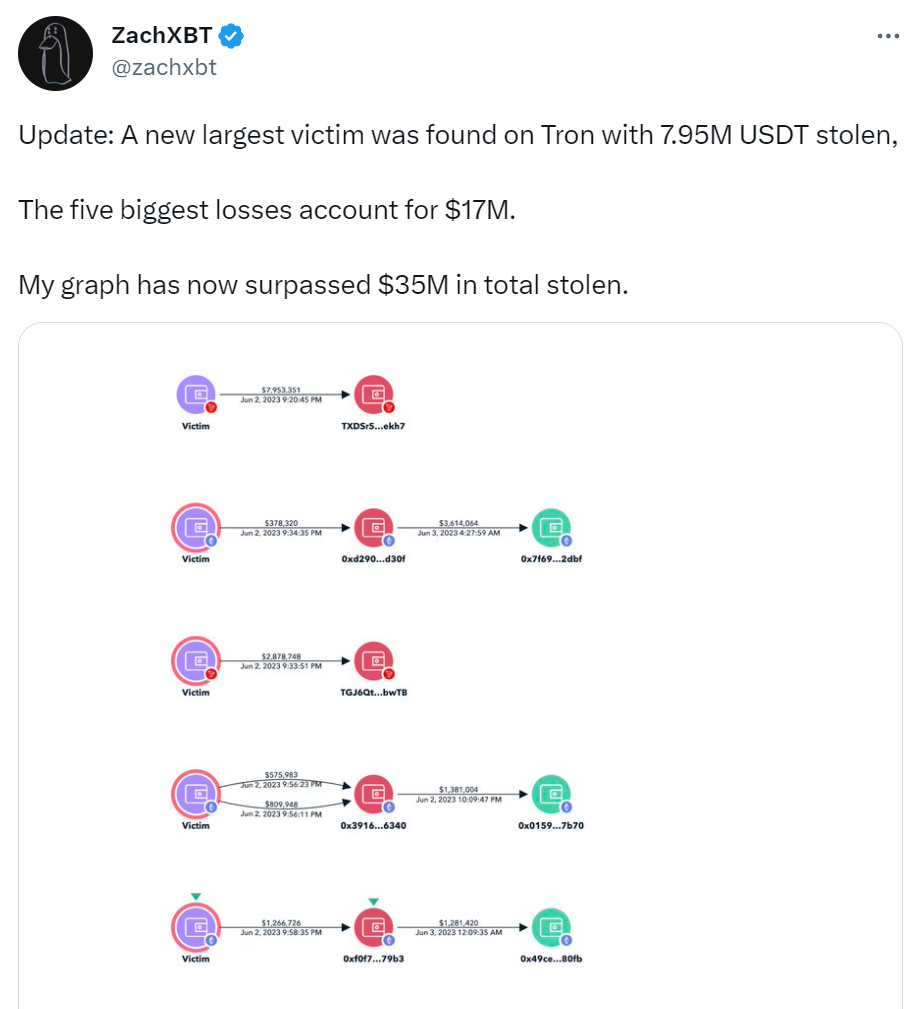Open the @zachxbt handle link
This screenshot has width=917, height=1009.
click(164, 67)
